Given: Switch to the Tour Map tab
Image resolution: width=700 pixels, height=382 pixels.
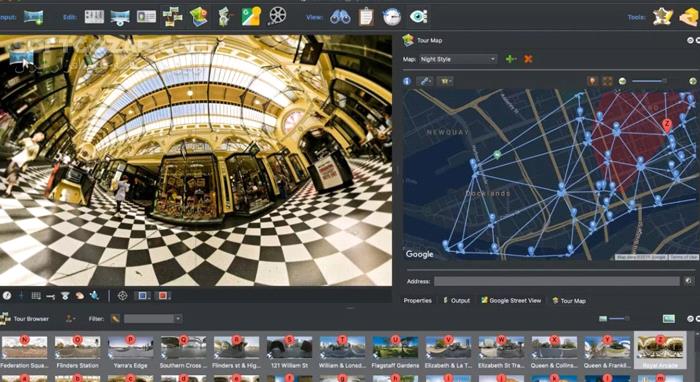Looking at the screenshot, I should coord(569,301).
